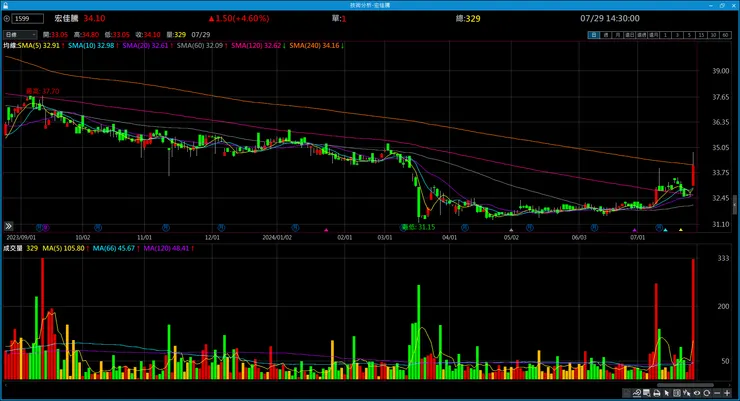Click the plus zoom-in icon
This screenshot has height=401, width=740.
point(727,393)
